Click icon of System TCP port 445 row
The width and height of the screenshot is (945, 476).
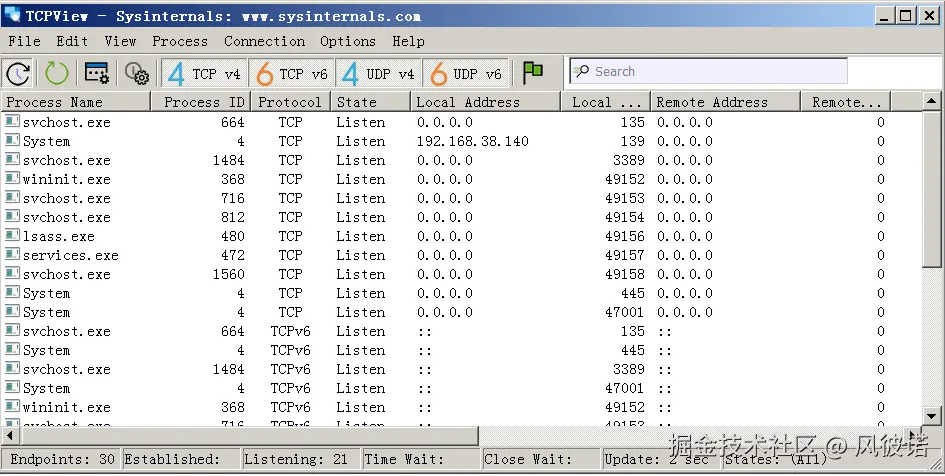click(12, 292)
